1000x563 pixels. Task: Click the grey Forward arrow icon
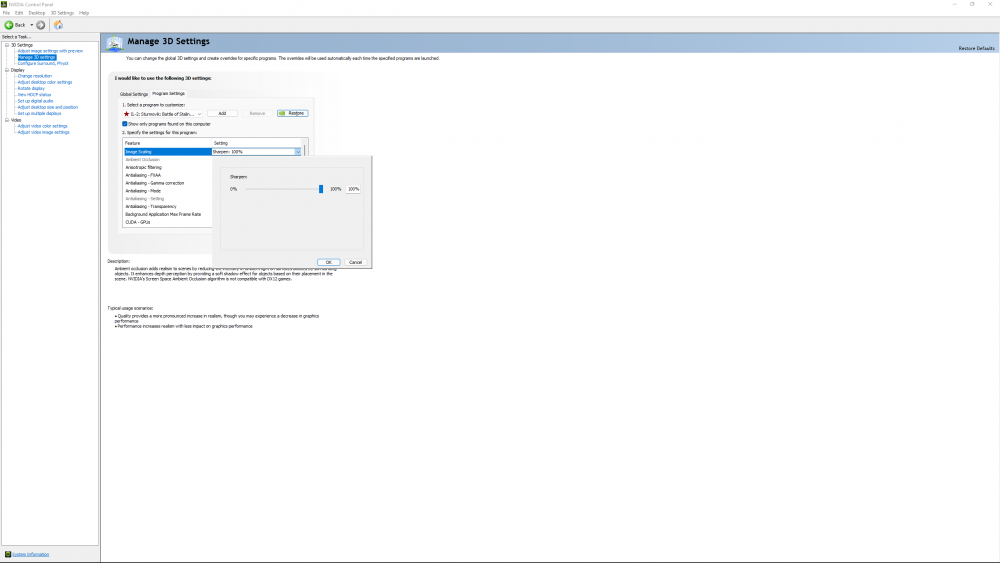tap(41, 25)
